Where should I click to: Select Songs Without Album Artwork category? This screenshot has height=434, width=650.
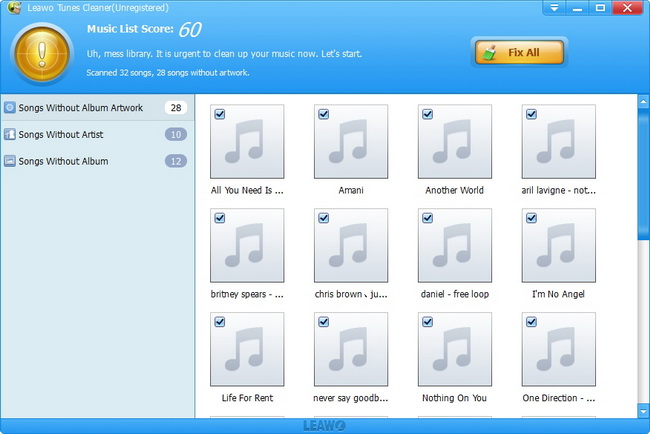(97, 108)
